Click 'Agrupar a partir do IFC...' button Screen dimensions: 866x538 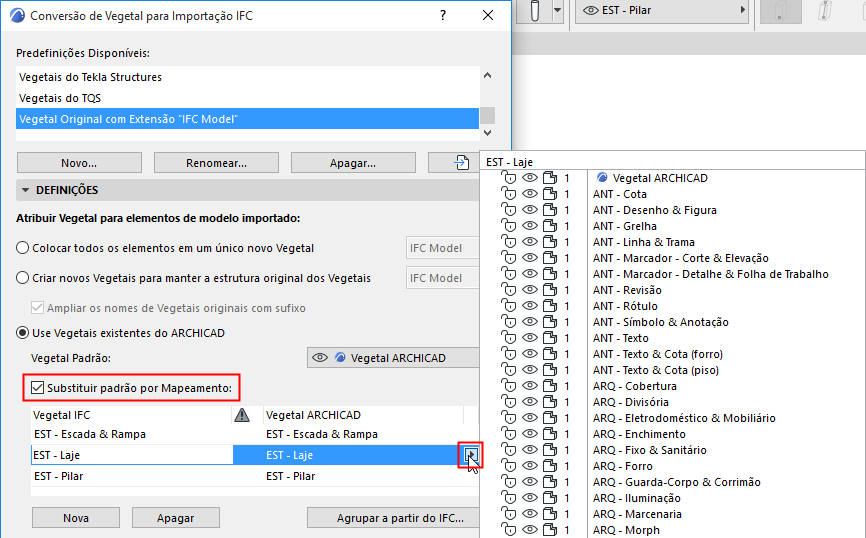(393, 518)
